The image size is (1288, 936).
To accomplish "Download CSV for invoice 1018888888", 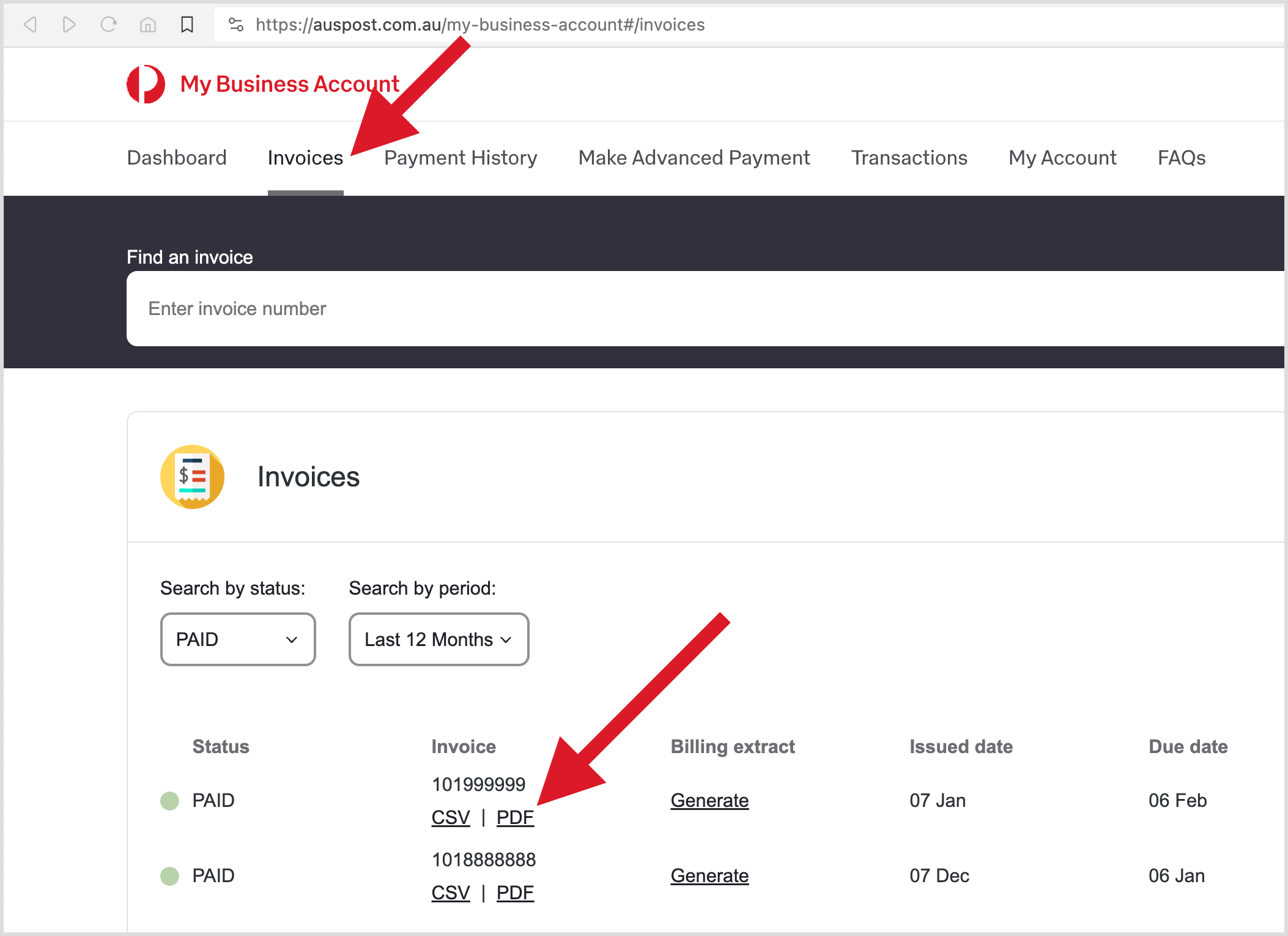I will click(x=450, y=892).
